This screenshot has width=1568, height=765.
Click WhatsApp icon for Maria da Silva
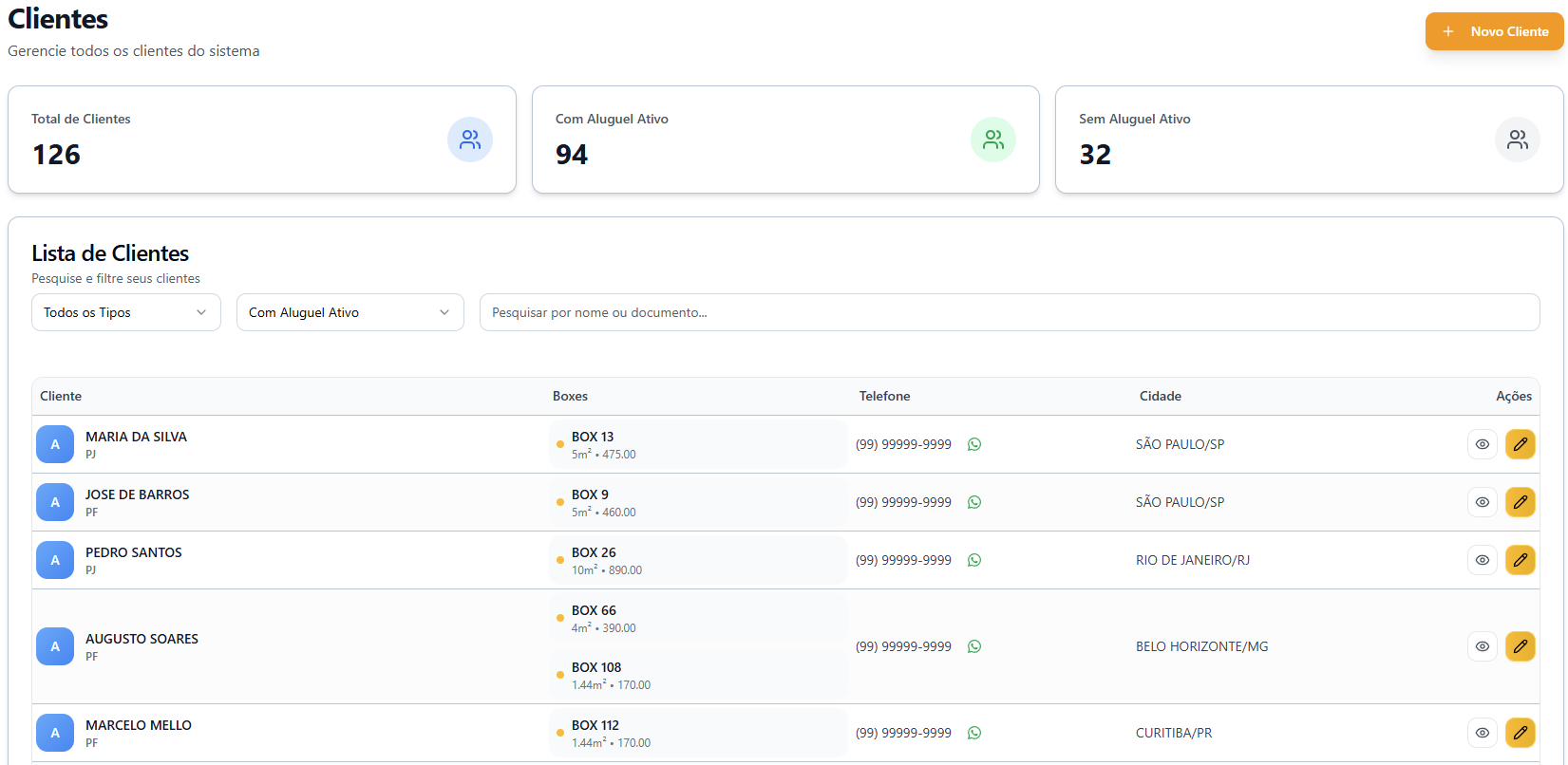point(973,444)
